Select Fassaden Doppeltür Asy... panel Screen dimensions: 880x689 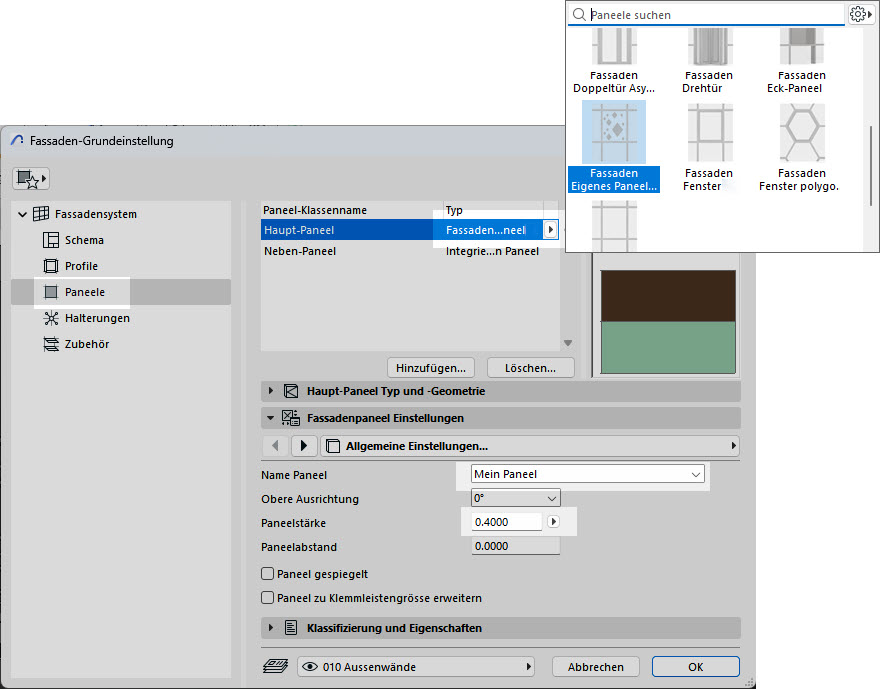pos(614,62)
